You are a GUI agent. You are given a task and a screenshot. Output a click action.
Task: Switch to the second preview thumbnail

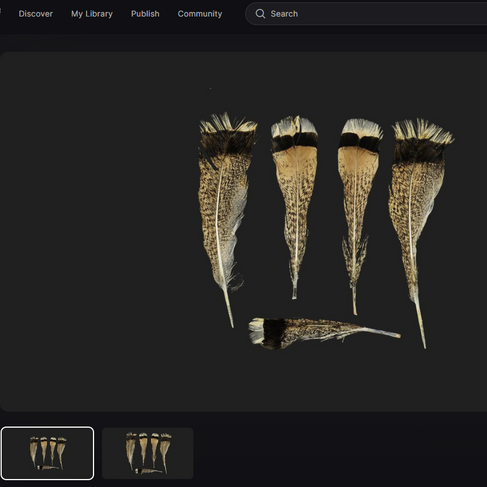(148, 453)
